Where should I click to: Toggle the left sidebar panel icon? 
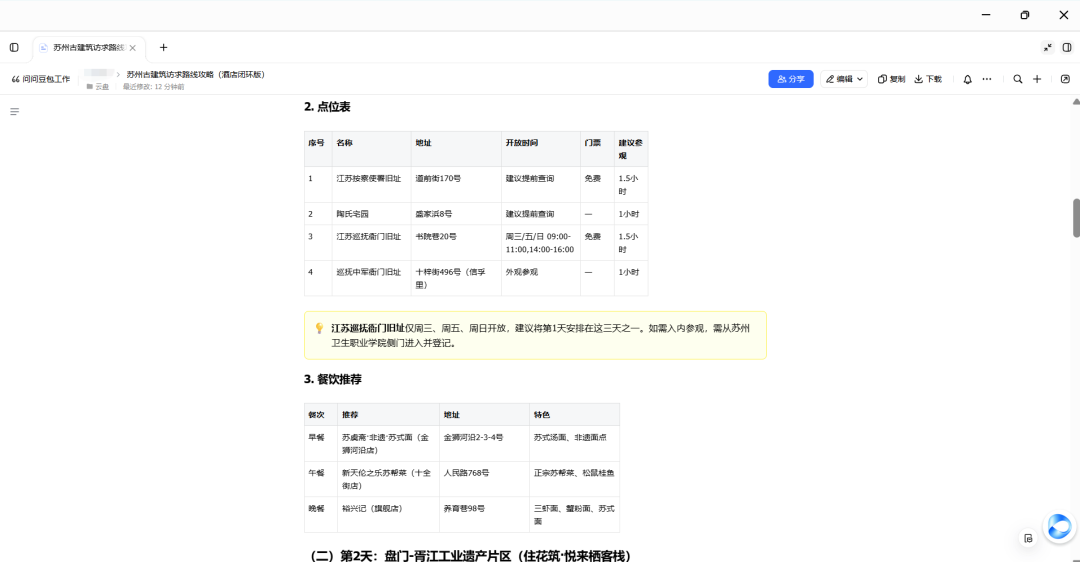click(14, 48)
